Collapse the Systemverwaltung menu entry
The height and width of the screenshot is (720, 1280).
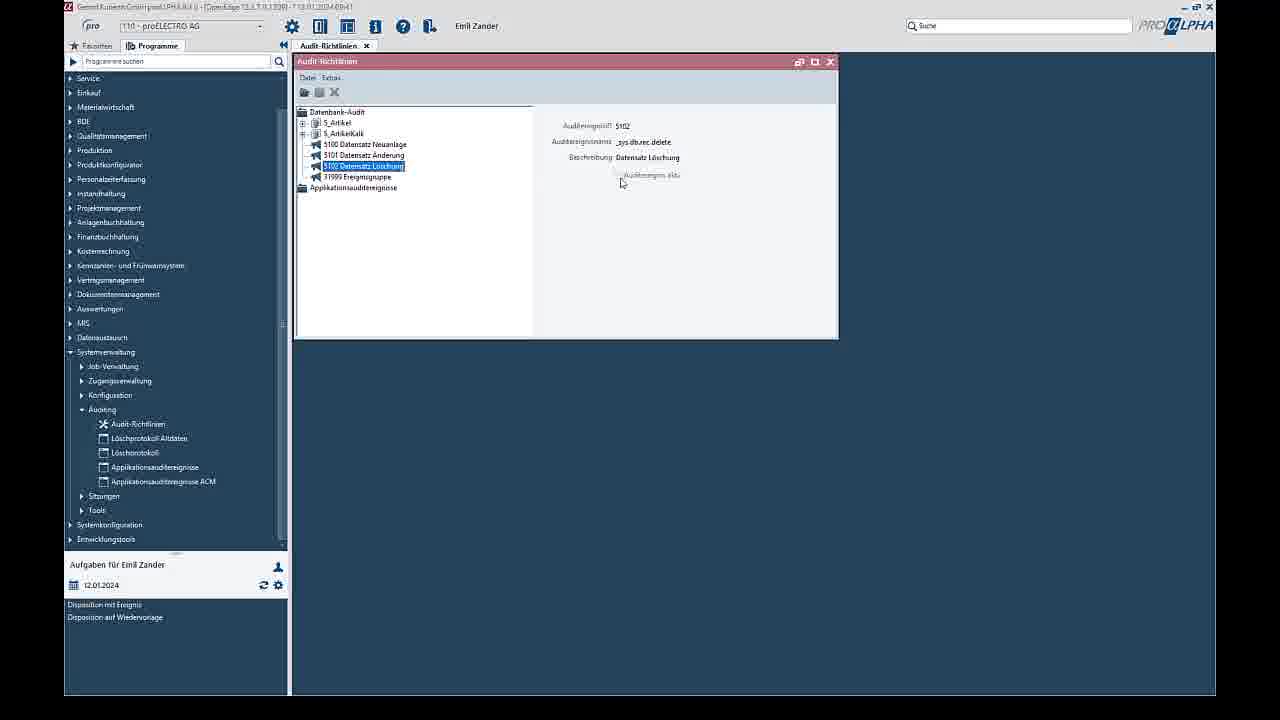[70, 352]
